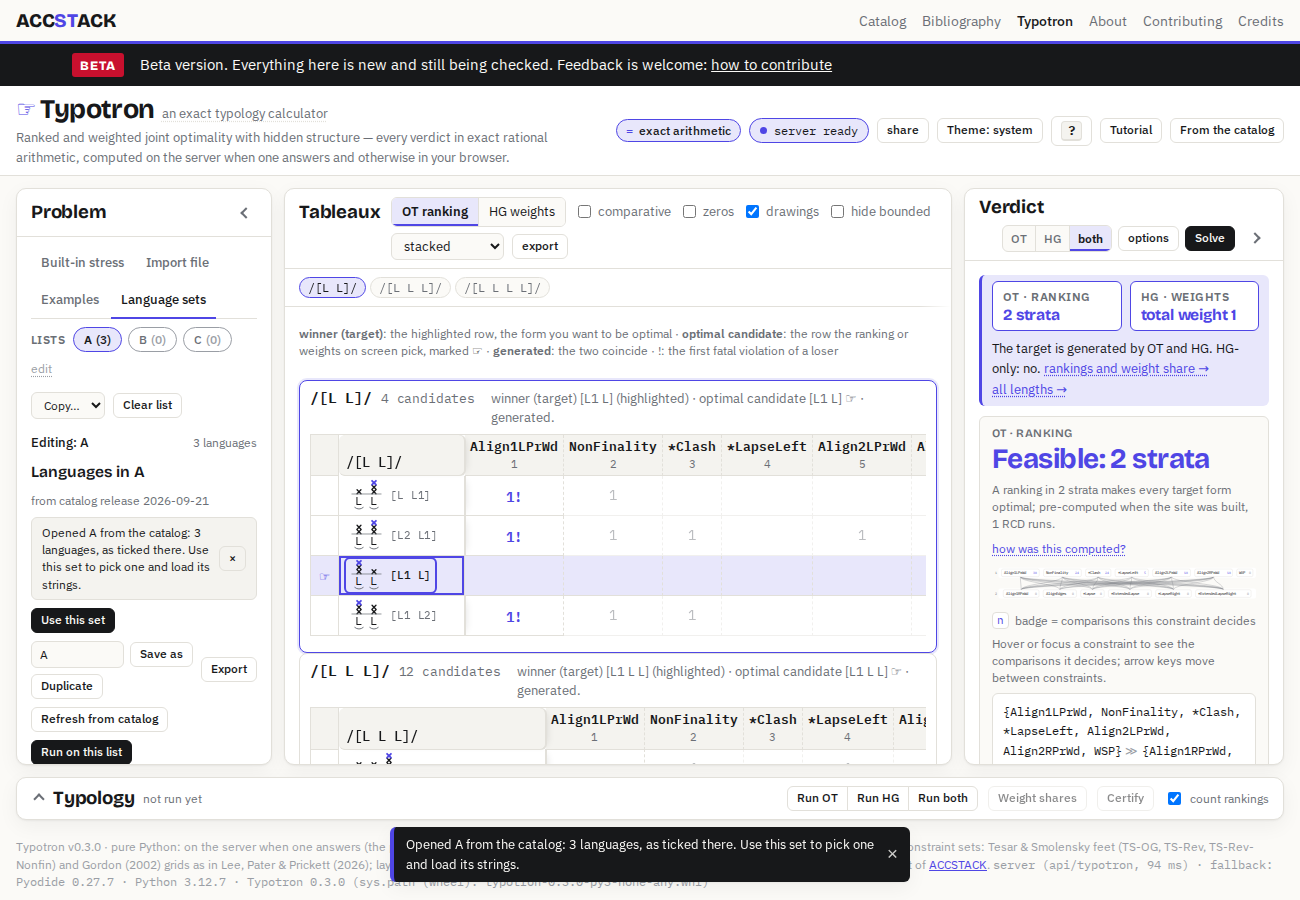Viewport: 1300px width, 900px height.
Task: Jump to the /[L L L L]/ tableau chip
Action: pyautogui.click(x=502, y=288)
